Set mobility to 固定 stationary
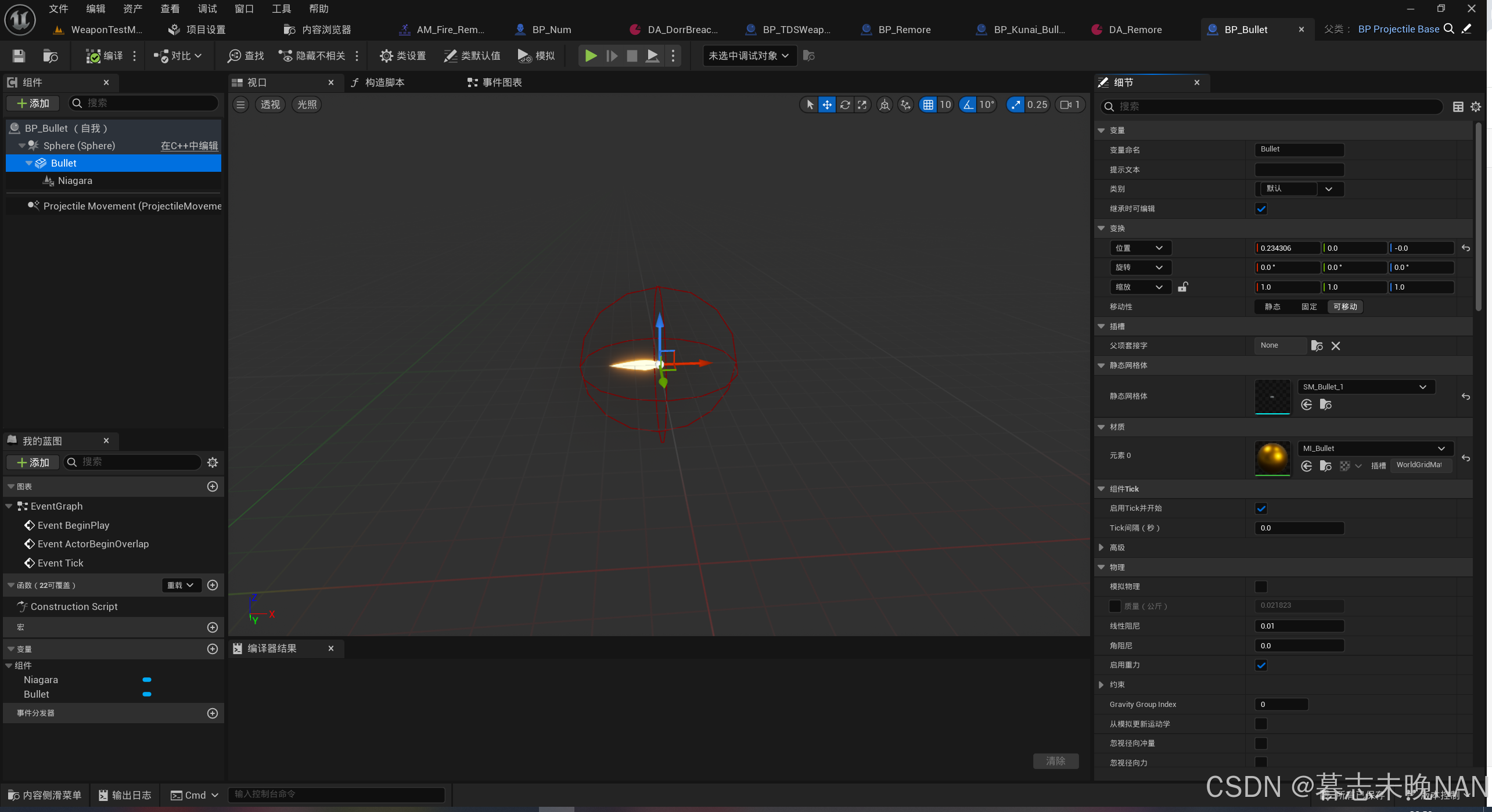Screen dimensions: 1492x812 [1309, 306]
